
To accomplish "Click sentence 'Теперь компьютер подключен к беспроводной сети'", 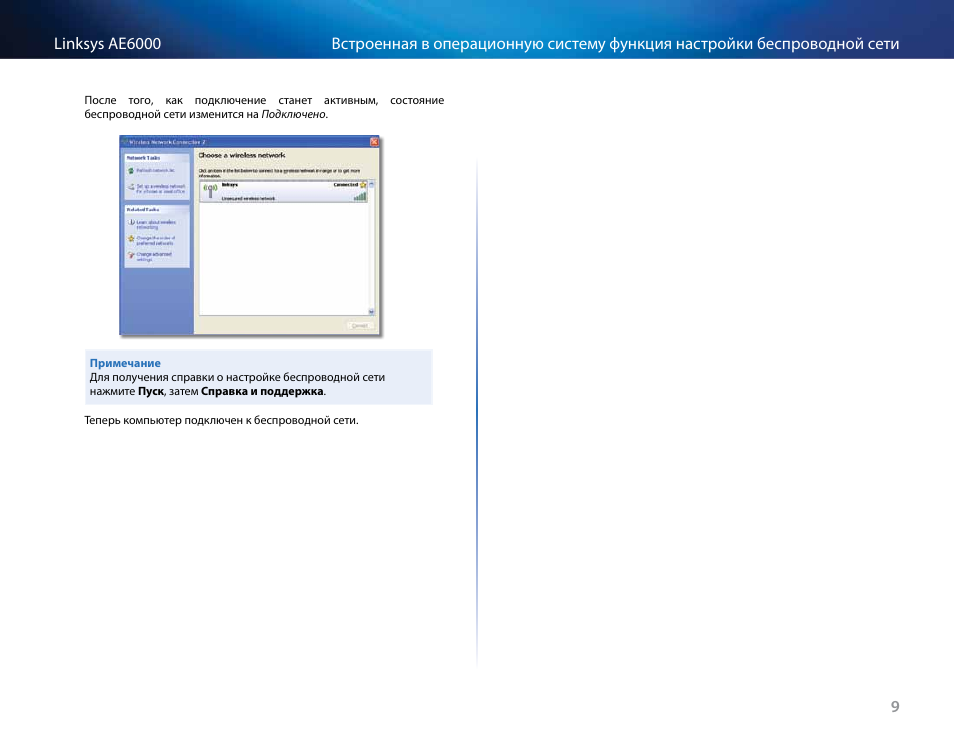I will coord(221,420).
